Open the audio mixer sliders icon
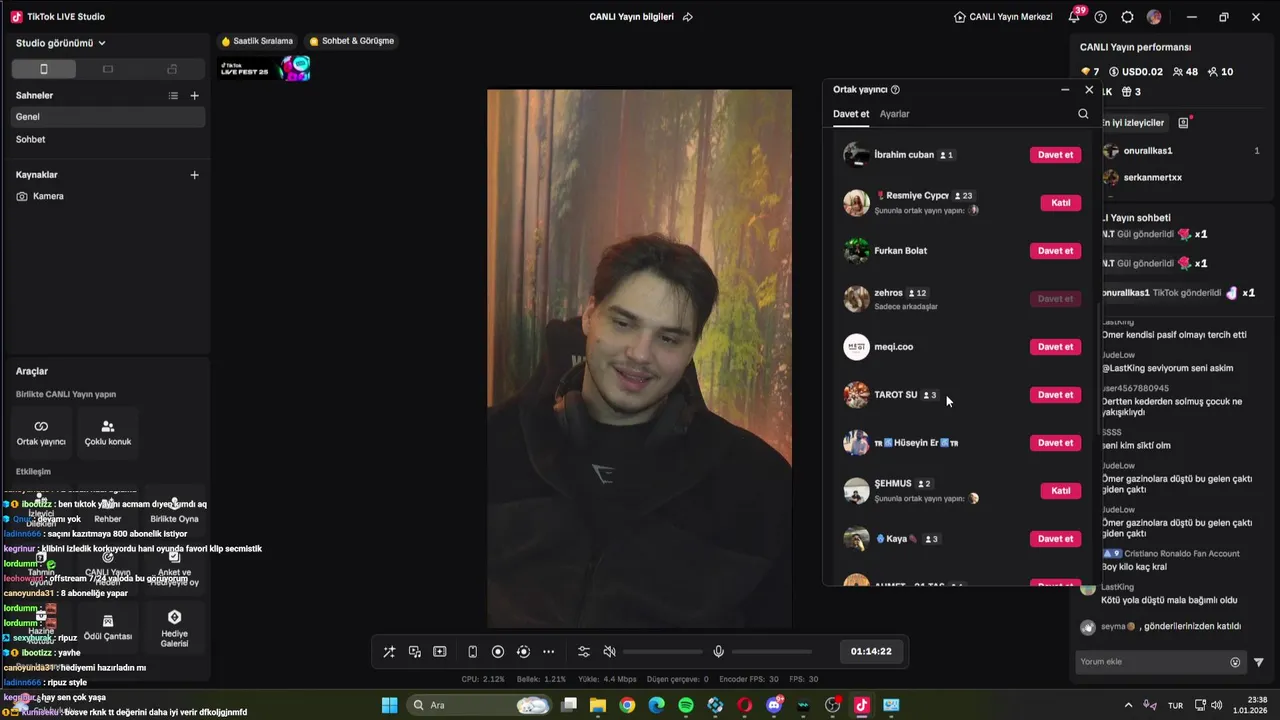 point(584,651)
